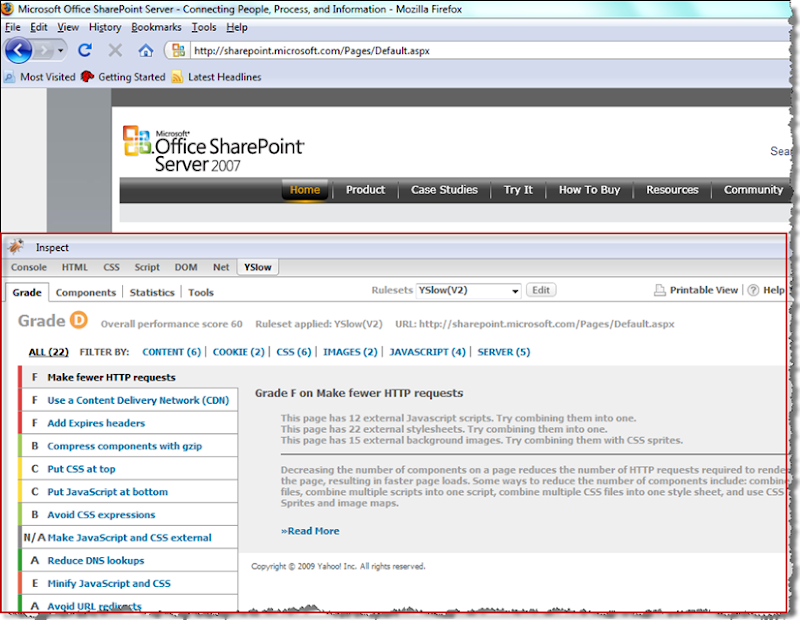Image resolution: width=800 pixels, height=620 pixels.
Task: Select Put JavaScript at bottom rule
Action: pos(128,492)
